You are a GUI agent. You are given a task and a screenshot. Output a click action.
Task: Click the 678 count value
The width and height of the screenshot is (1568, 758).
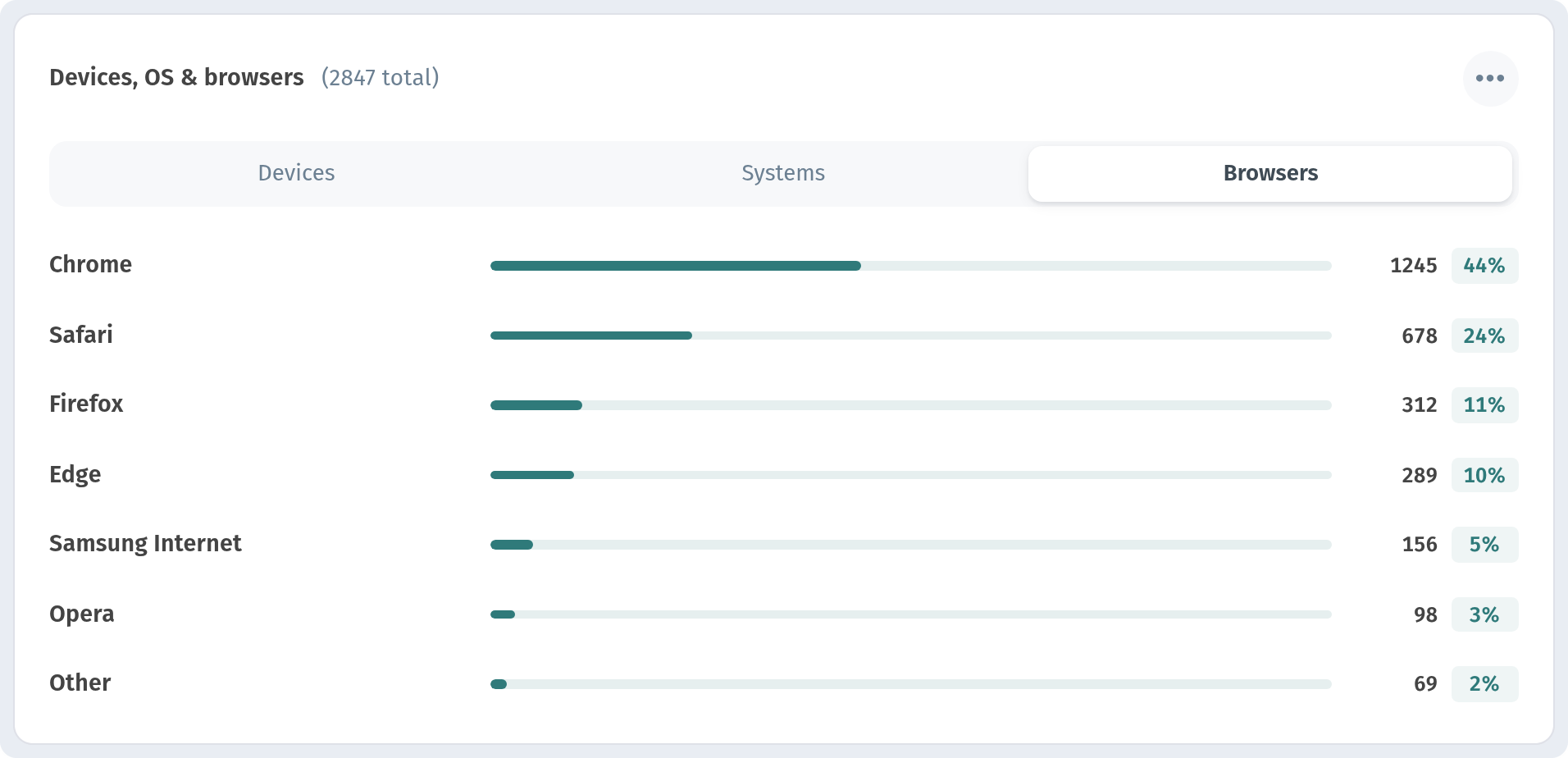coord(1420,336)
